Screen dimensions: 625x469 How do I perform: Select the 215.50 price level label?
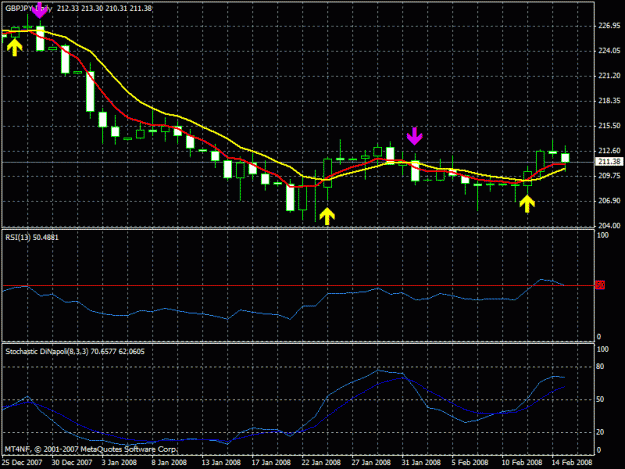(609, 126)
